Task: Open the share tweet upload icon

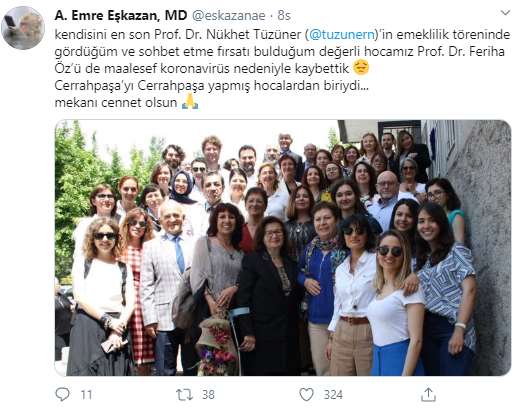Action: pos(428,394)
